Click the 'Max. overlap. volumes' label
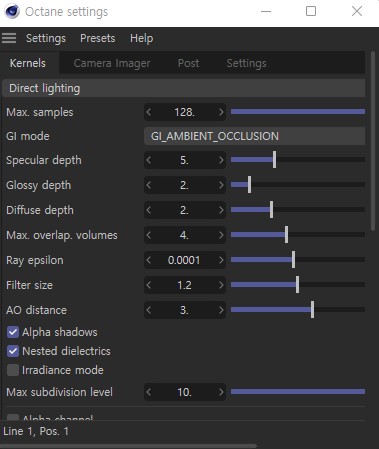Screen dimensions: 379x449 coord(62,235)
